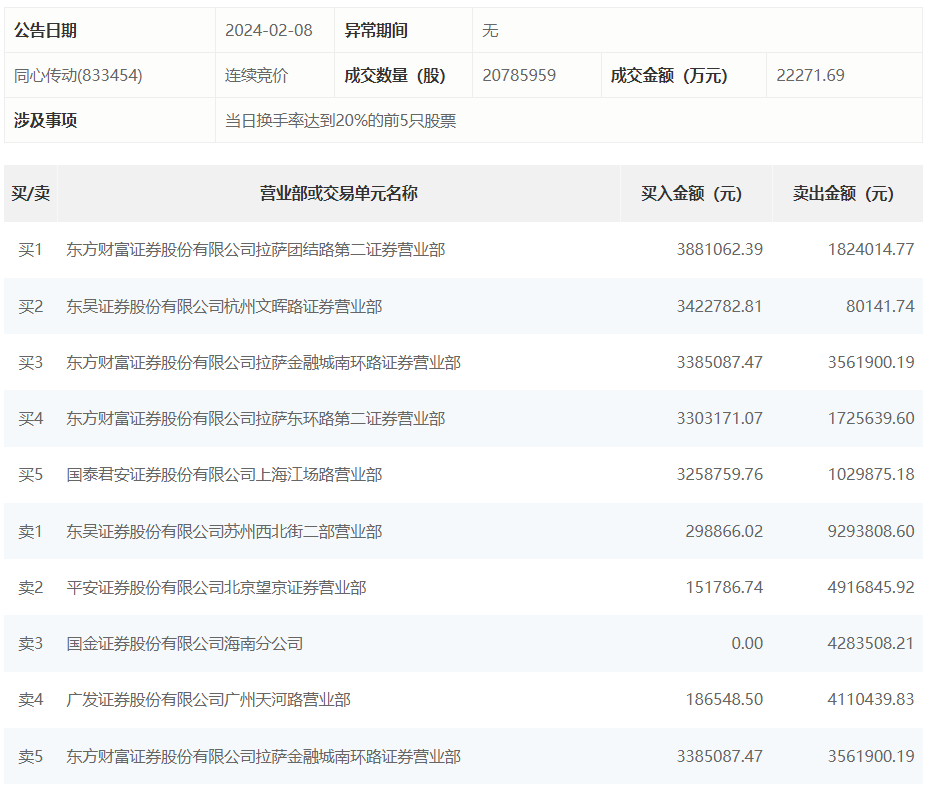Click the 涉及事项 label
934x800 pixels.
(x=45, y=121)
